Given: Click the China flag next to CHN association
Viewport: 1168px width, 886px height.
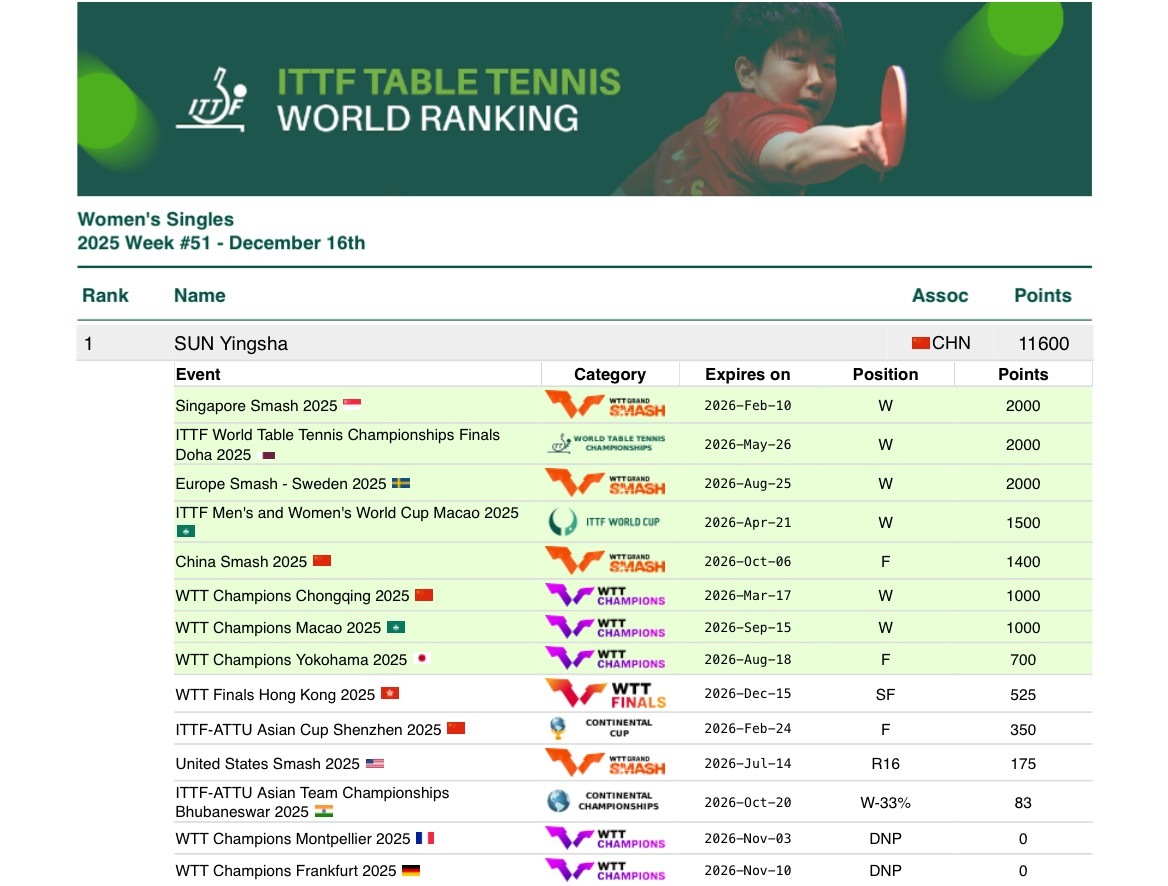Looking at the screenshot, I should (x=921, y=343).
